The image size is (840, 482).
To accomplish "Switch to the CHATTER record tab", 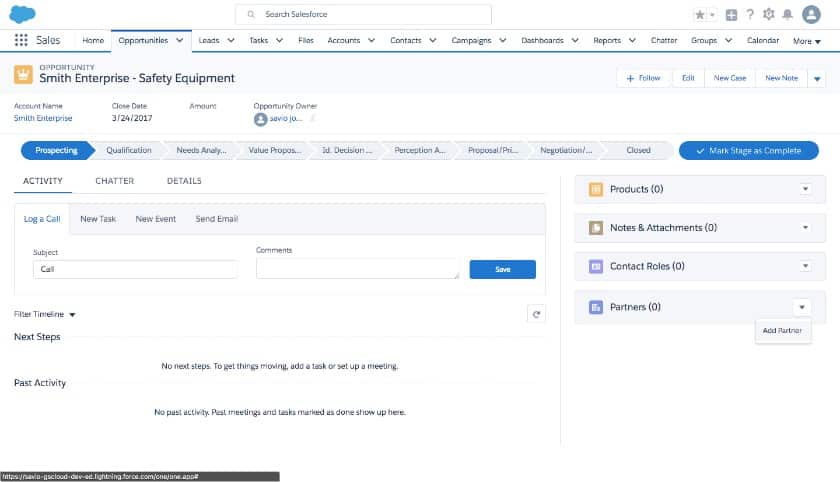I will [115, 181].
